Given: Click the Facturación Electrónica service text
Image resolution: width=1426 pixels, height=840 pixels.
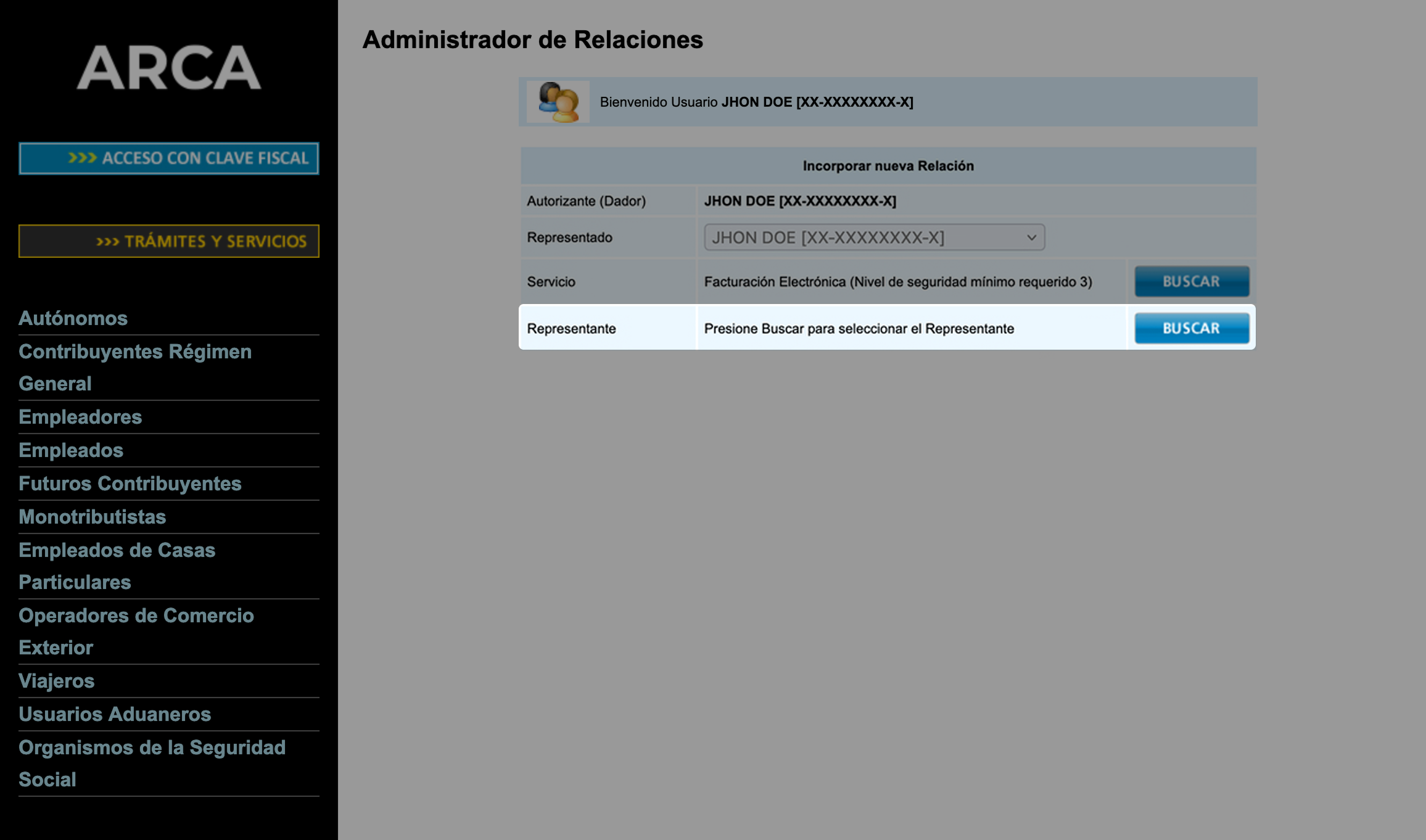Looking at the screenshot, I should [x=897, y=282].
